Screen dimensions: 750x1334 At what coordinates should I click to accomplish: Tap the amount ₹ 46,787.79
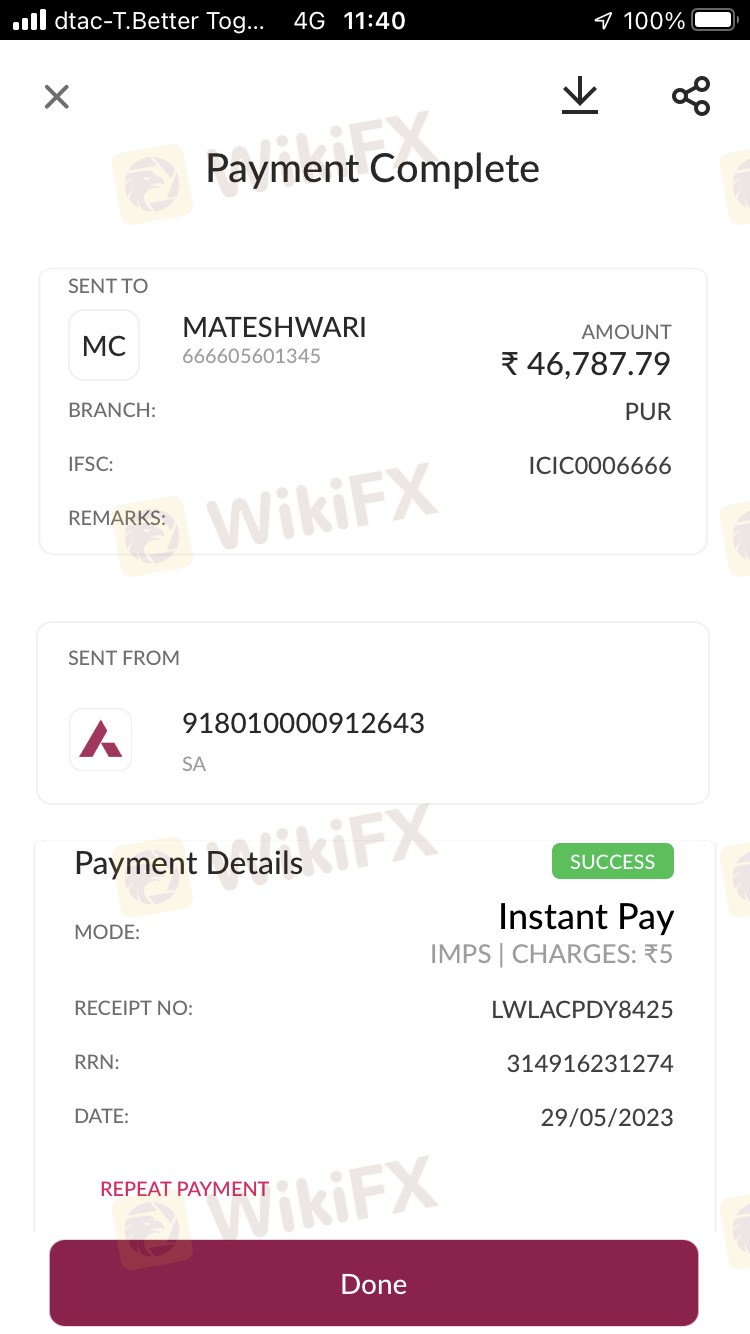pos(585,364)
